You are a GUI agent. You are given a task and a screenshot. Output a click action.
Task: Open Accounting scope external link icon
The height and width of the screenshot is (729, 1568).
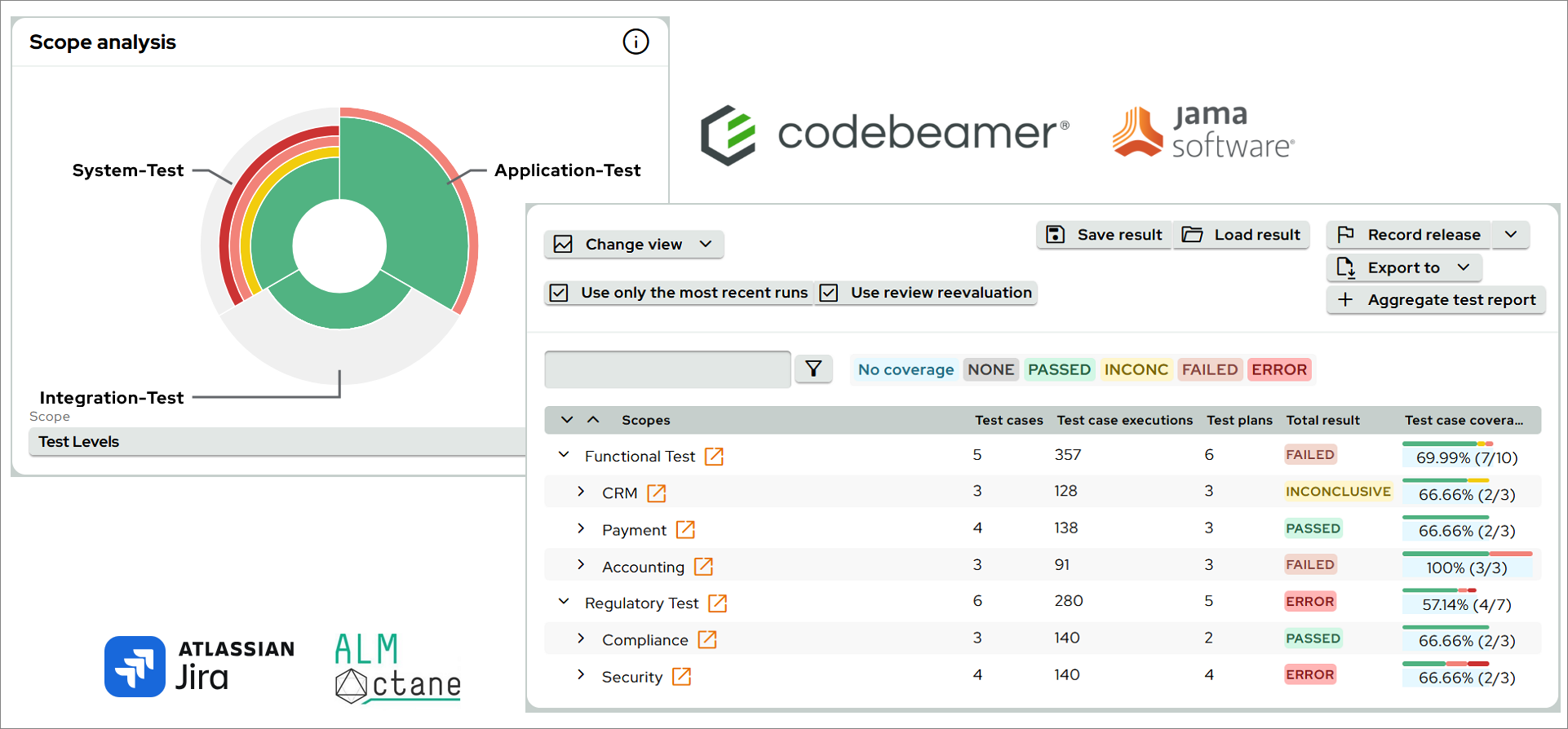click(x=703, y=567)
